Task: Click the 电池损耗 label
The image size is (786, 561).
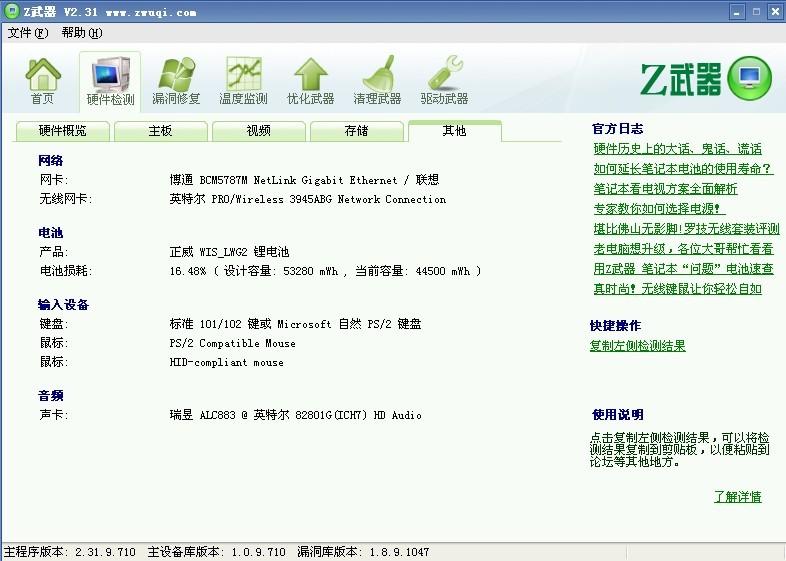Action: [x=66, y=271]
